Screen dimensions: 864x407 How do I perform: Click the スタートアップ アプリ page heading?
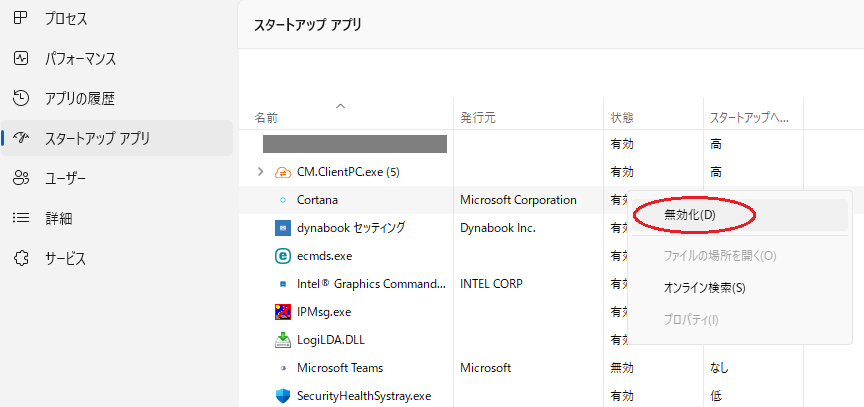pyautogui.click(x=307, y=25)
